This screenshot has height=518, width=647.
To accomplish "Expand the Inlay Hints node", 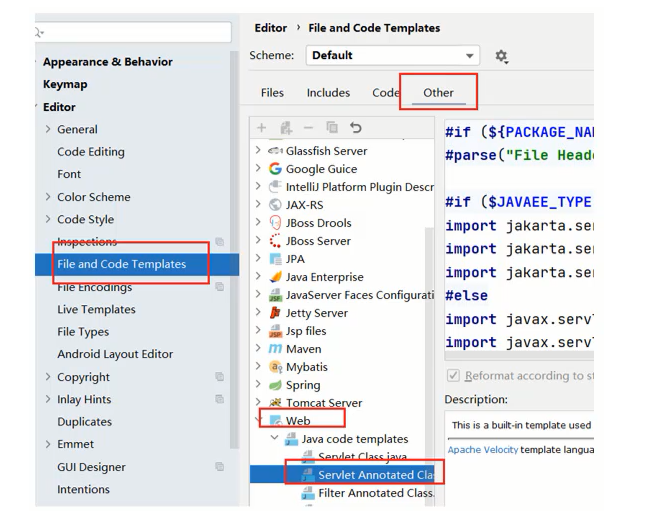I will [48, 399].
